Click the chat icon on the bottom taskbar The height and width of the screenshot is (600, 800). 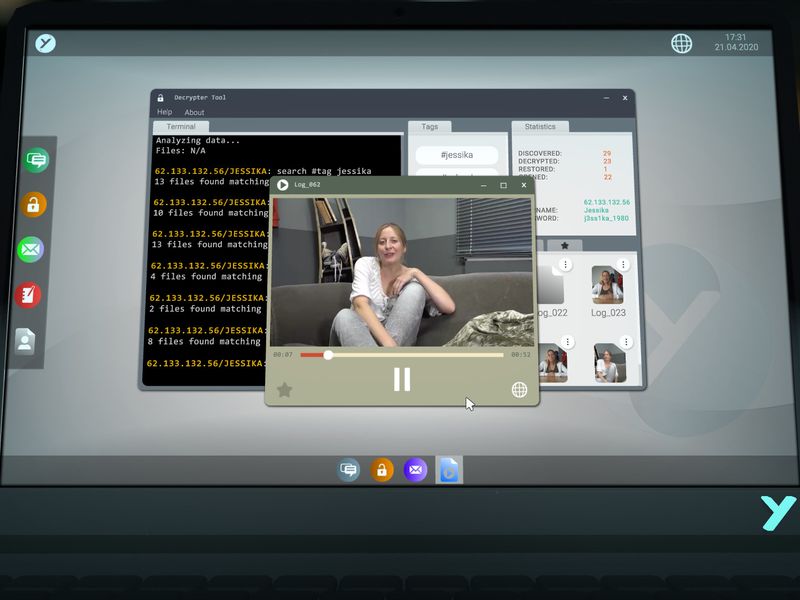348,469
